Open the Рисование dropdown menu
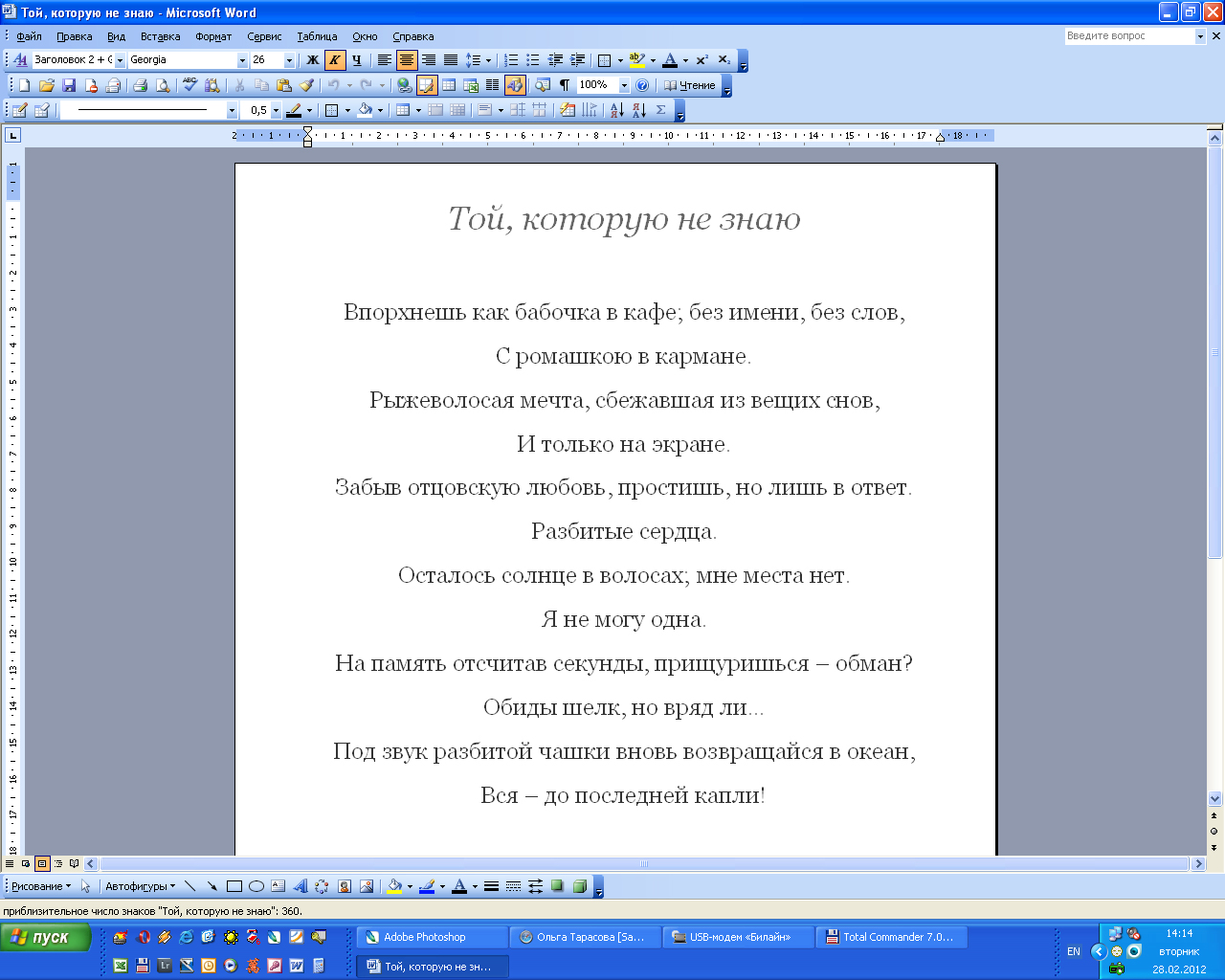This screenshot has width=1225, height=980. coord(41,886)
